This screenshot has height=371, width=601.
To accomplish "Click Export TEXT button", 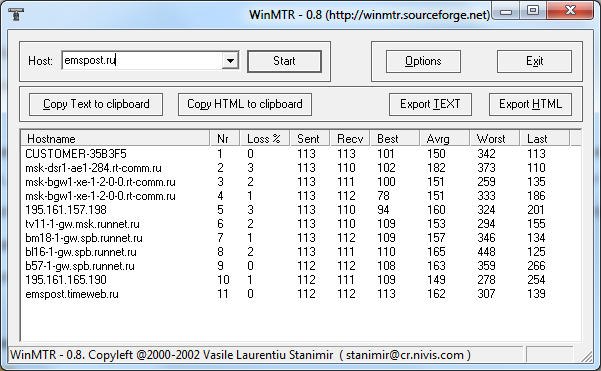I will coord(430,104).
